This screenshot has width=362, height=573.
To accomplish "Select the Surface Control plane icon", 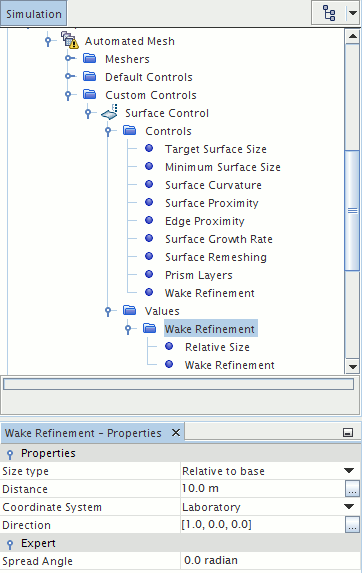I will click(x=109, y=113).
